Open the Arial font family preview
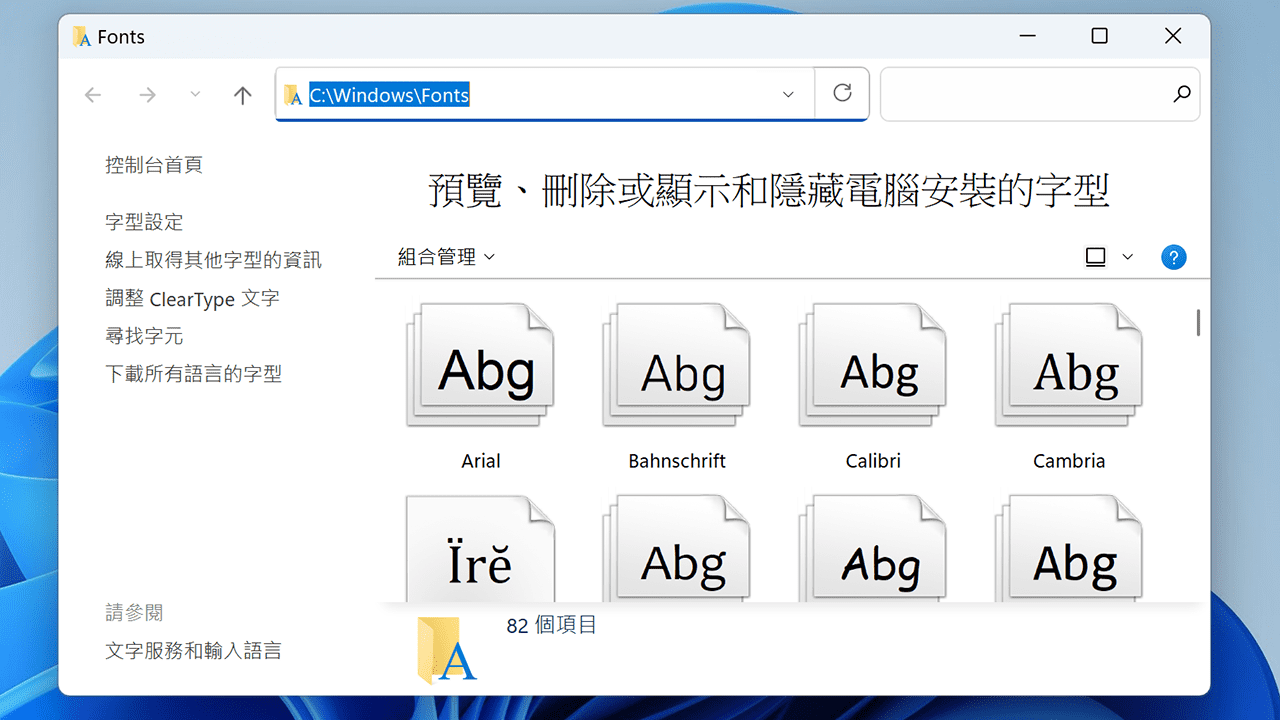The image size is (1280, 720). (480, 363)
